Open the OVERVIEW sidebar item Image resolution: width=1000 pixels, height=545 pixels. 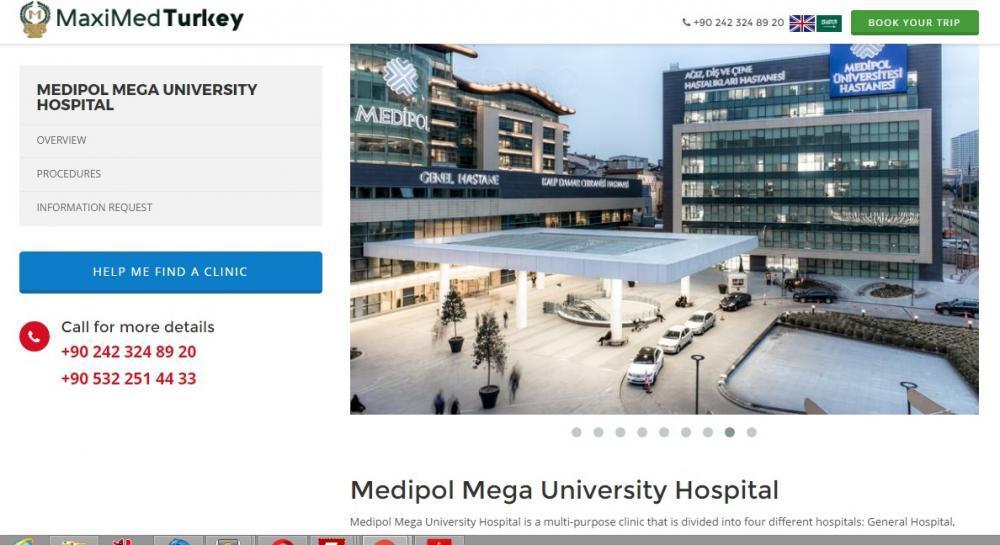[x=170, y=140]
